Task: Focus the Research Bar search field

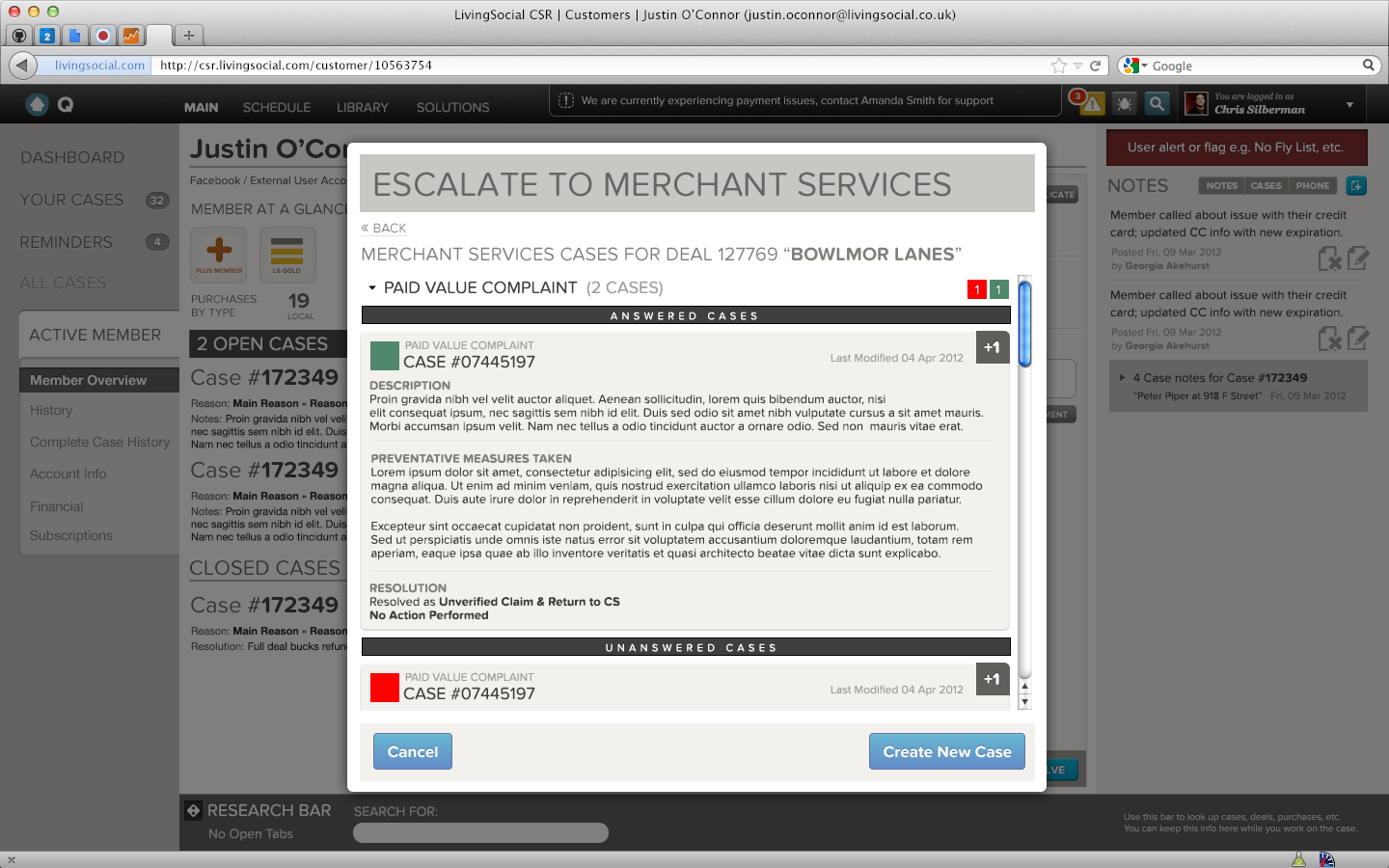Action: point(480,832)
